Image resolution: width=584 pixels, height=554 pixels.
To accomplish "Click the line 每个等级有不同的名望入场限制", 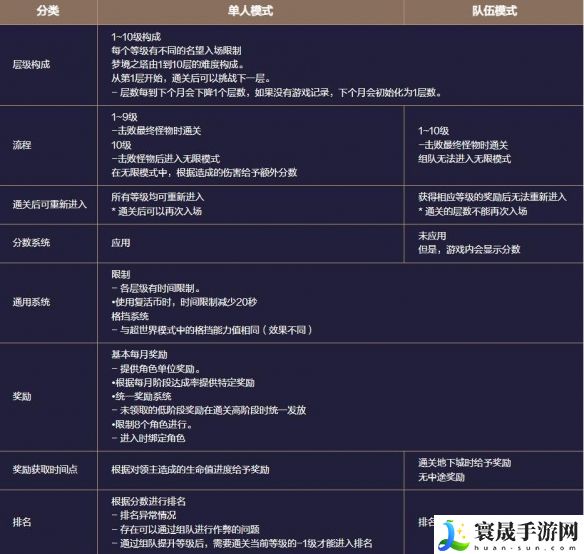I will pyautogui.click(x=176, y=51).
